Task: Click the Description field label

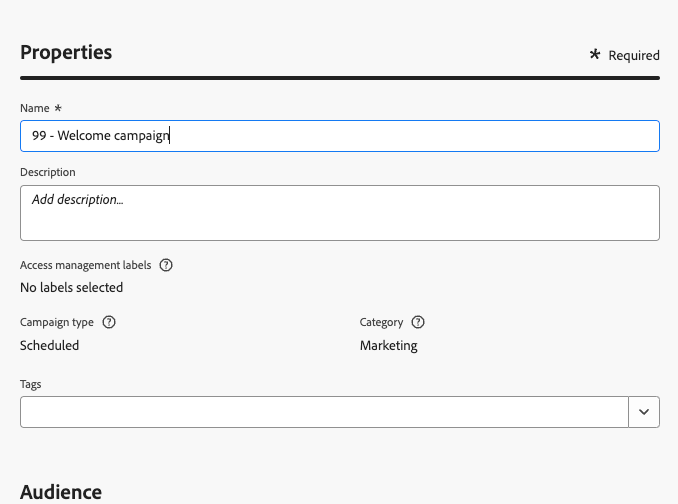Action: (x=47, y=172)
